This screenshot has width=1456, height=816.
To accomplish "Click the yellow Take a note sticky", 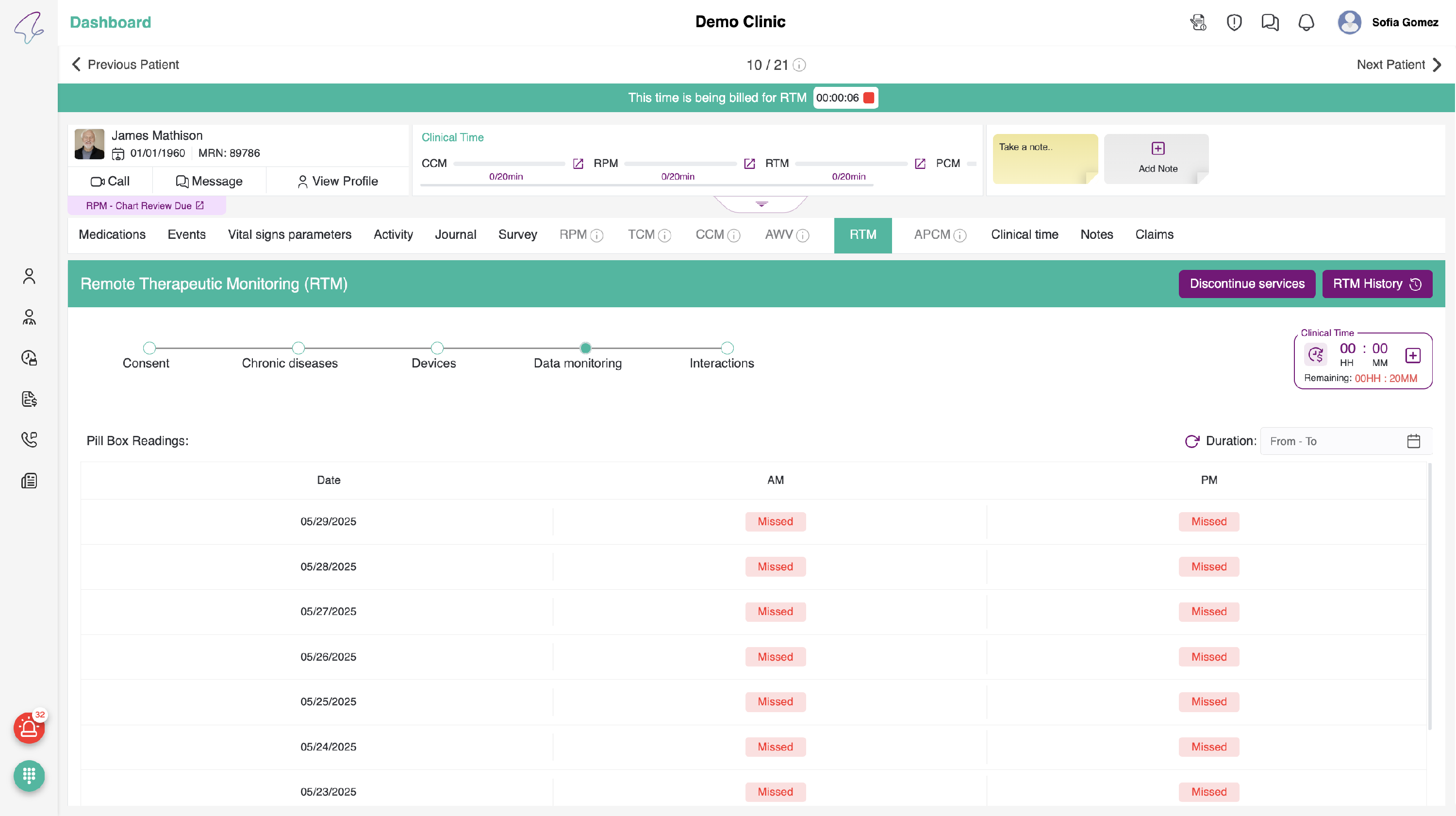I will [x=1044, y=159].
